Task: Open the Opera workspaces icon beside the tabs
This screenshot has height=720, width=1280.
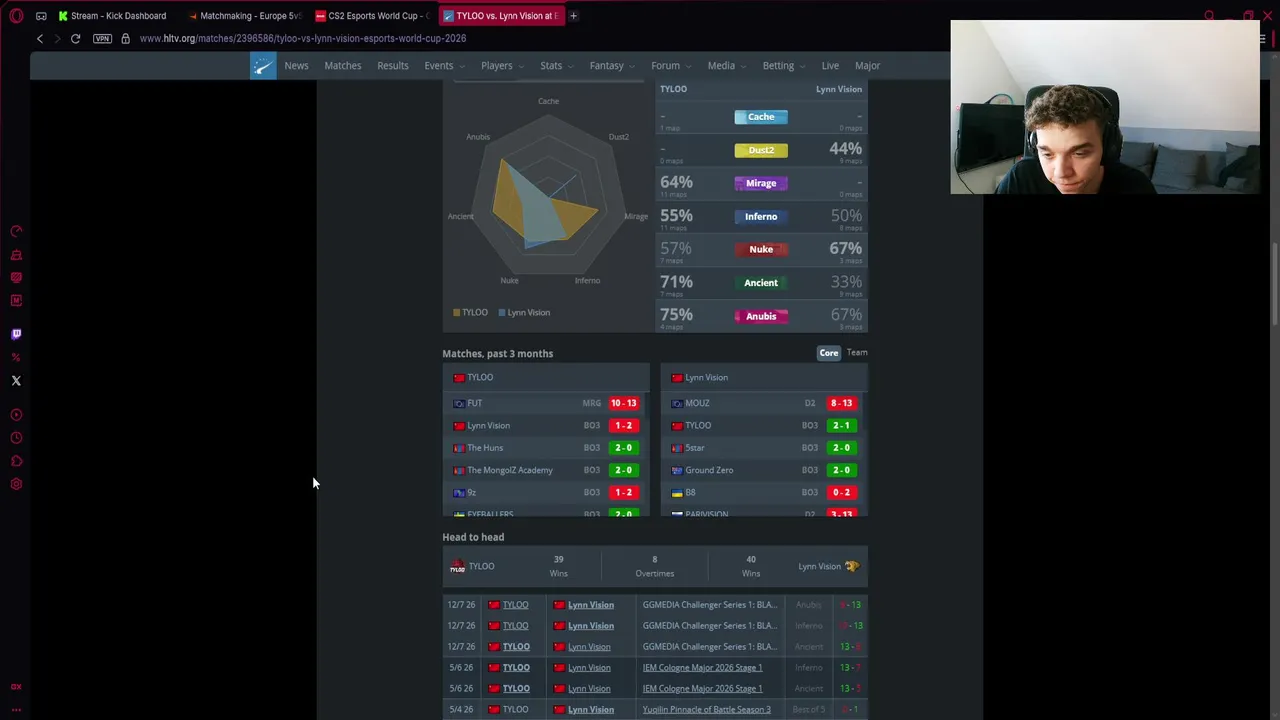Action: (41, 16)
